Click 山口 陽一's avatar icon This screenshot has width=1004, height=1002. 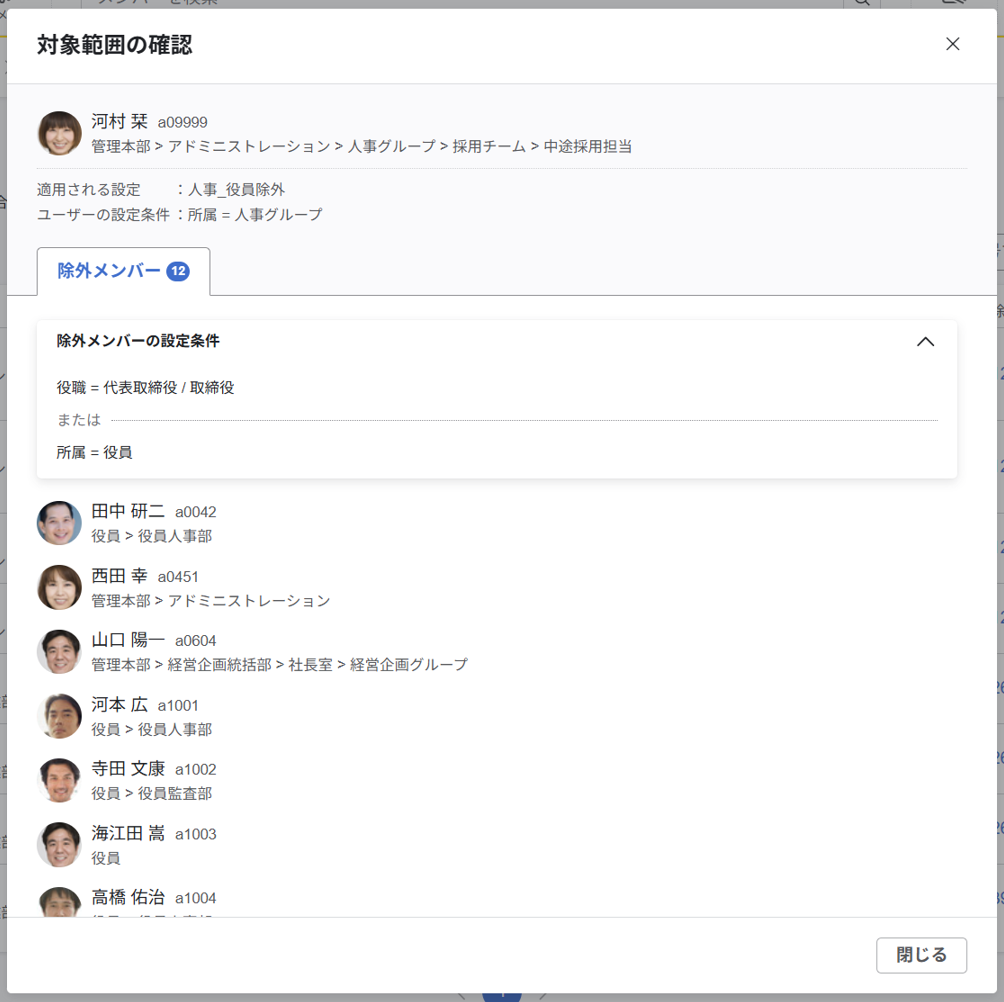(59, 652)
